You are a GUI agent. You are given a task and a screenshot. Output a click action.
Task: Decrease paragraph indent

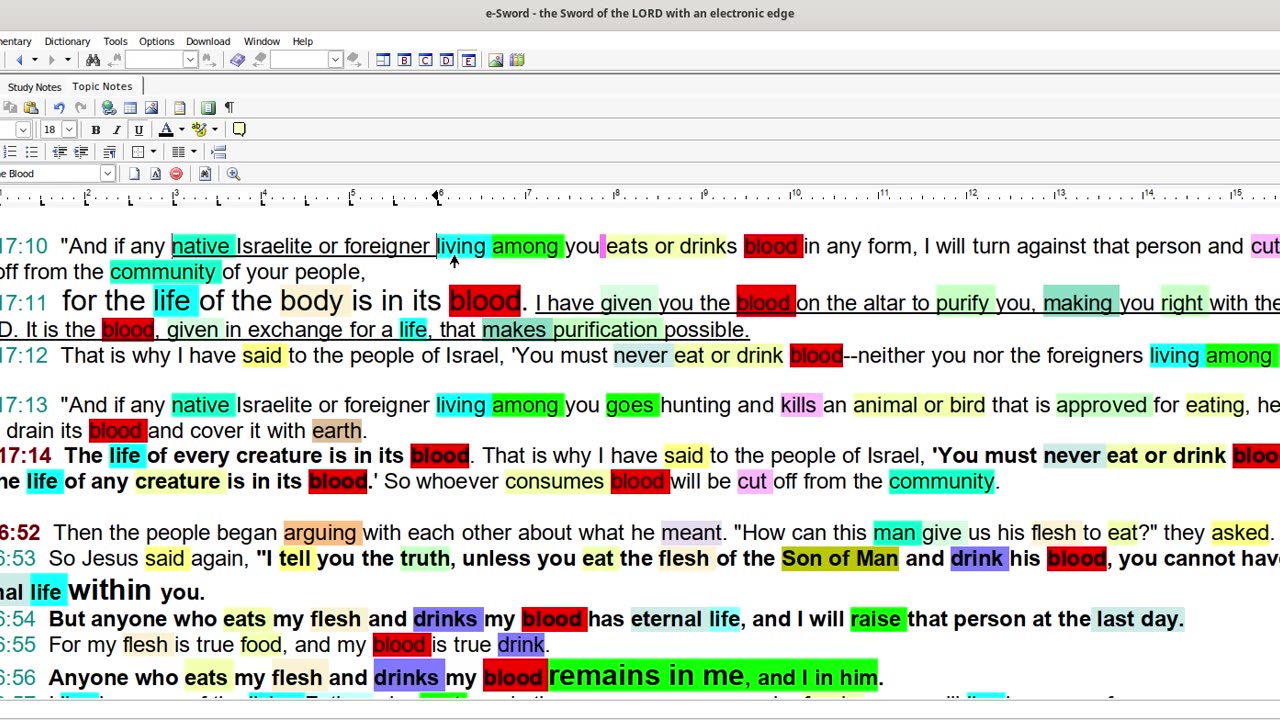tap(59, 152)
